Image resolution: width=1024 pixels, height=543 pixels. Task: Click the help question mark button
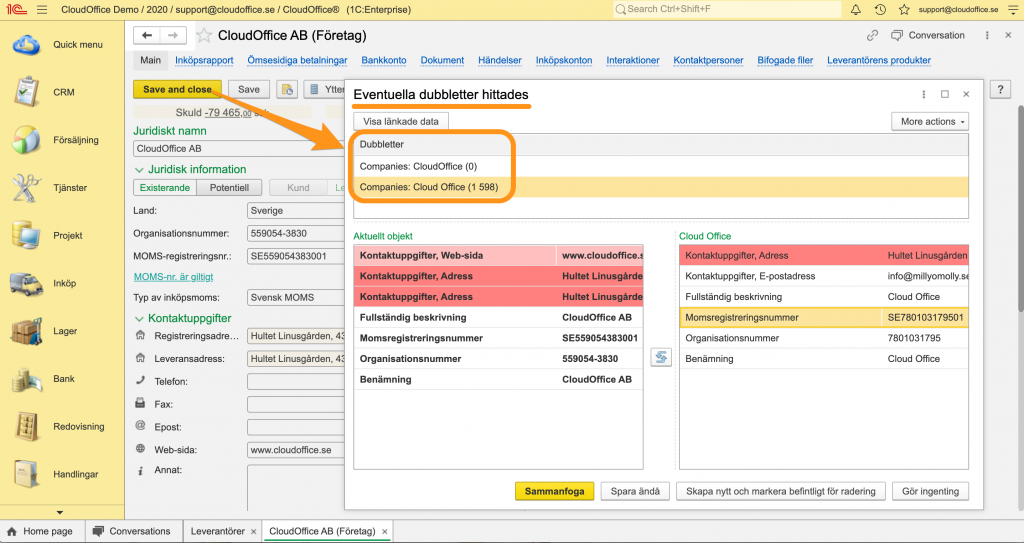[x=1000, y=90]
